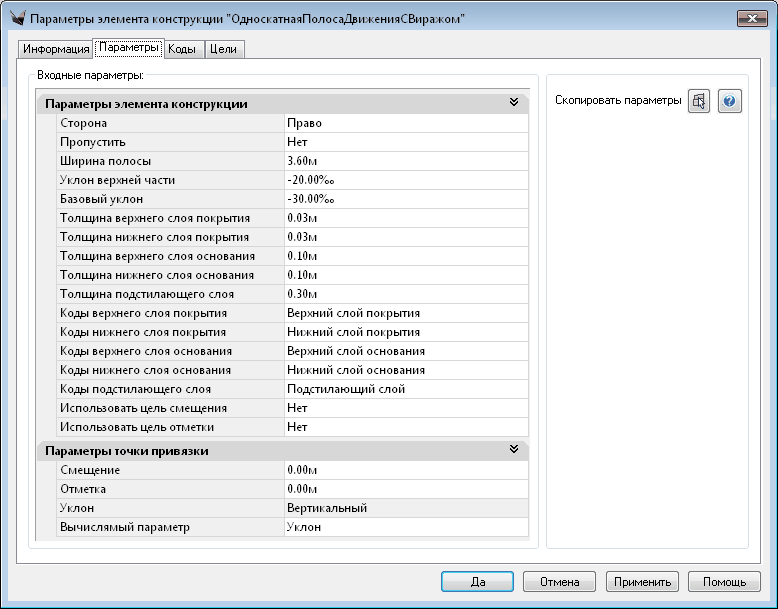The image size is (778, 609).
Task: Select the Сторона value field Право
Action: (405, 123)
